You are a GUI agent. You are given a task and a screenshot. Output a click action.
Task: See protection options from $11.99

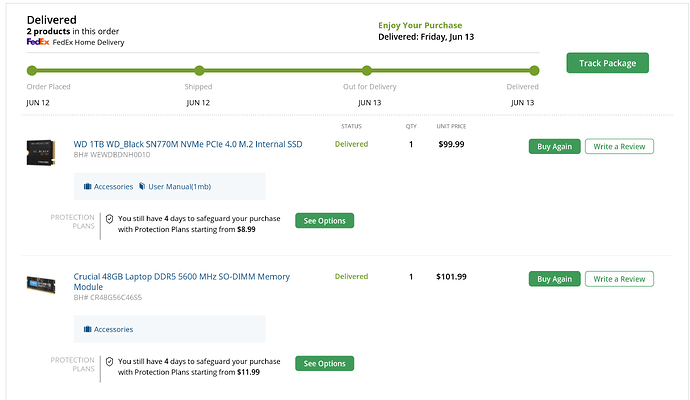[x=324, y=363]
